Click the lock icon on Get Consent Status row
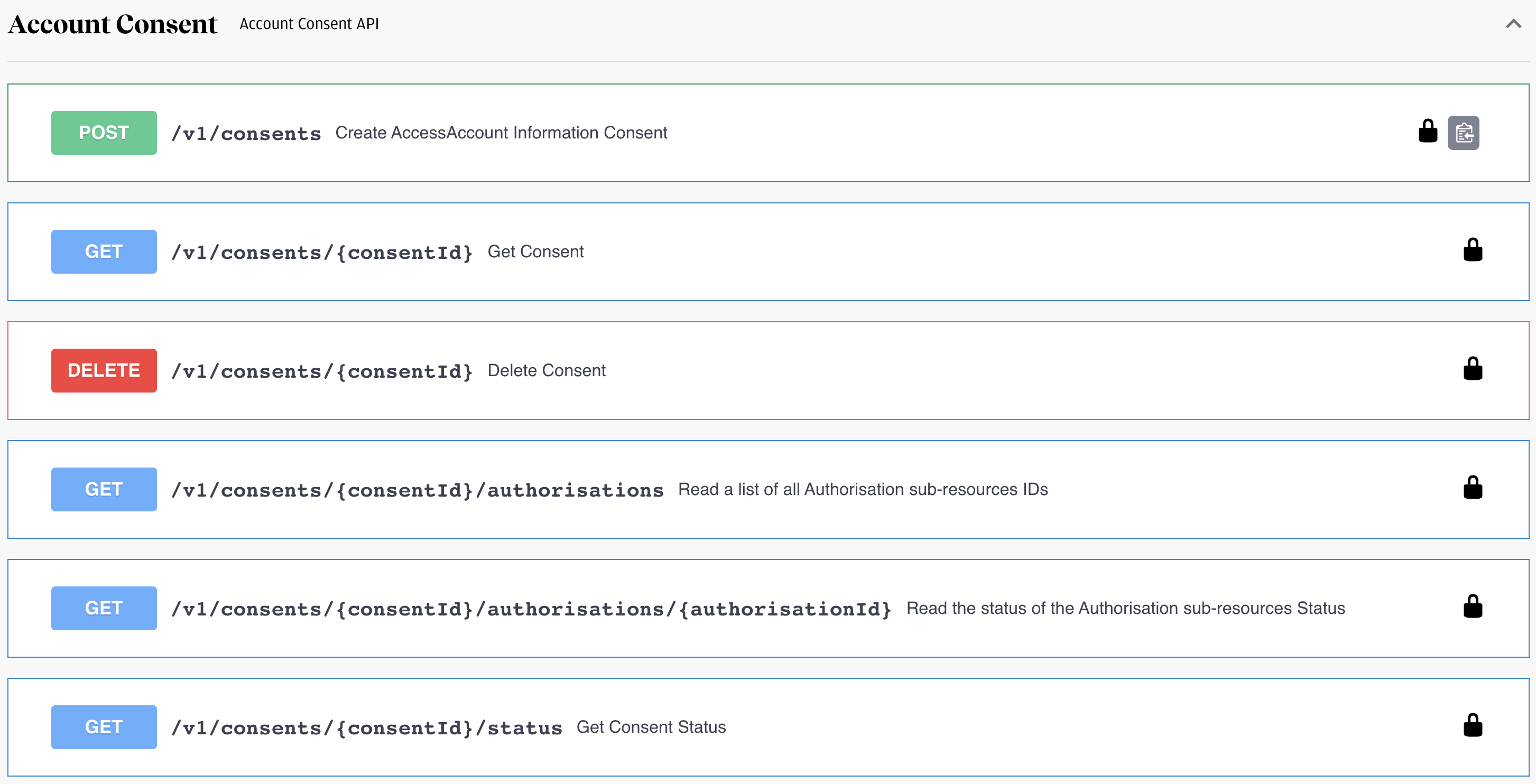 (1472, 725)
